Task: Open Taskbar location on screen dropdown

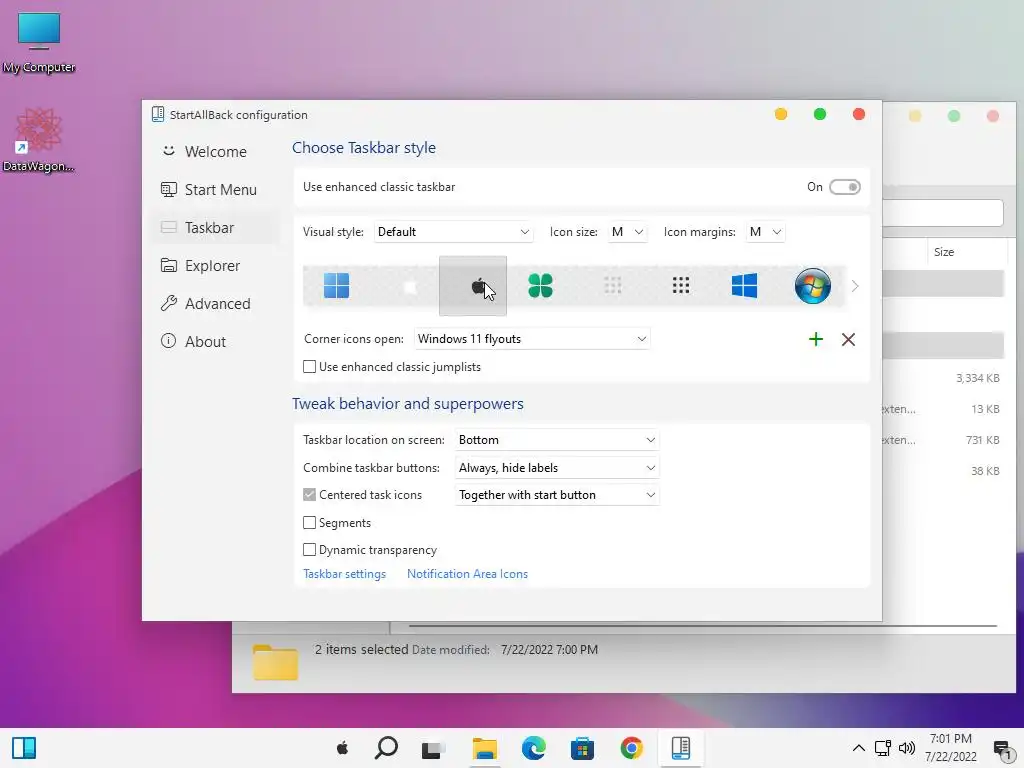Action: [556, 440]
